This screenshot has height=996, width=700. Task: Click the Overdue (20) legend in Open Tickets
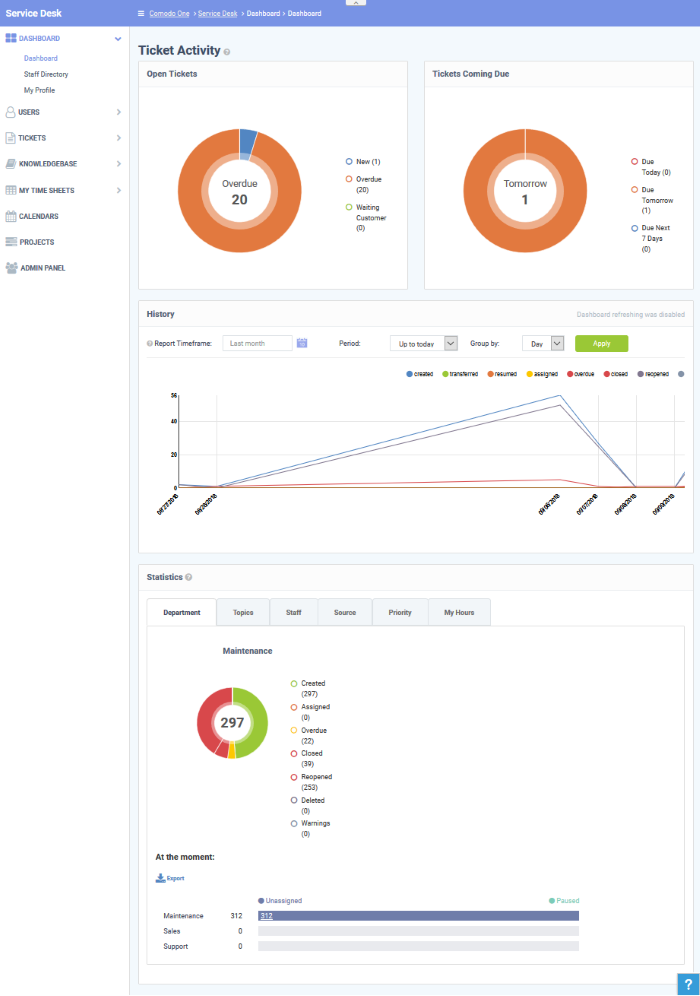364,184
